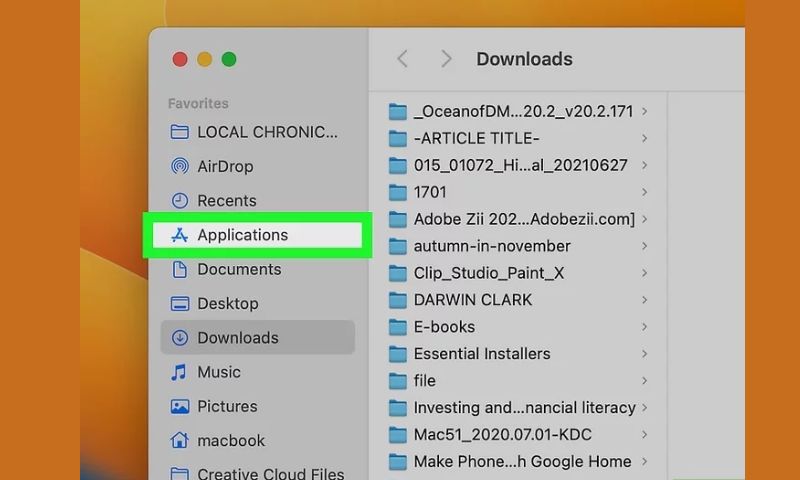Click the Music note icon
The height and width of the screenshot is (480, 800).
(x=180, y=372)
